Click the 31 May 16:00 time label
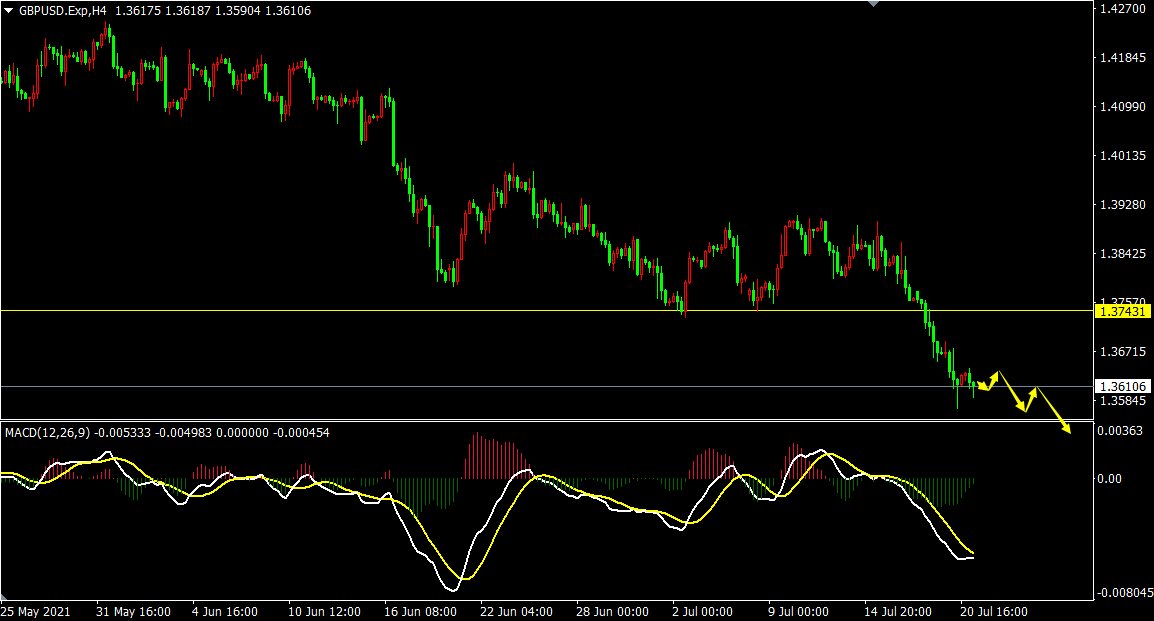The image size is (1154, 621). point(133,611)
